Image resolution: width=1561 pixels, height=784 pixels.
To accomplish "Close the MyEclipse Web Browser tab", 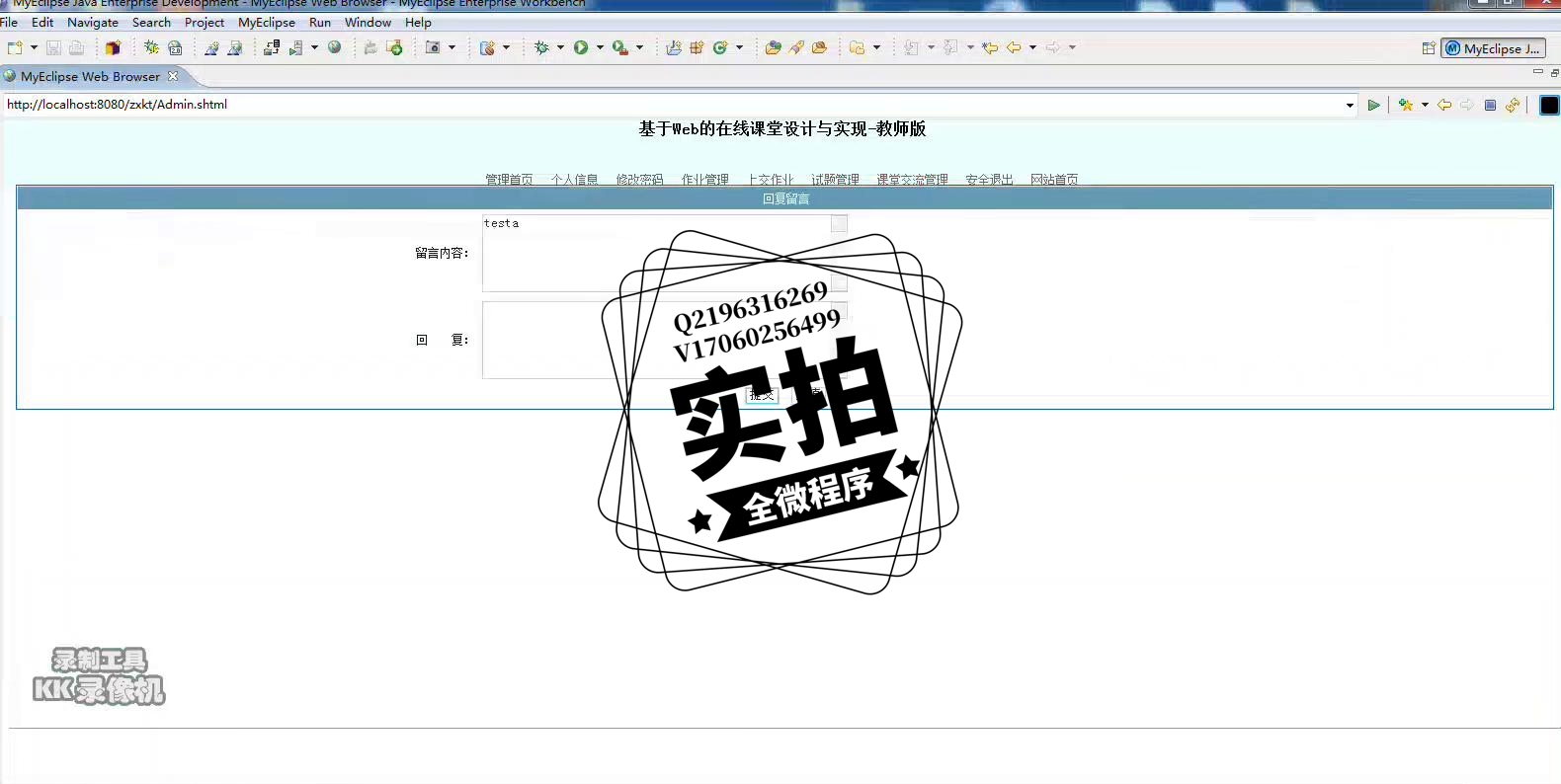I will [x=173, y=76].
